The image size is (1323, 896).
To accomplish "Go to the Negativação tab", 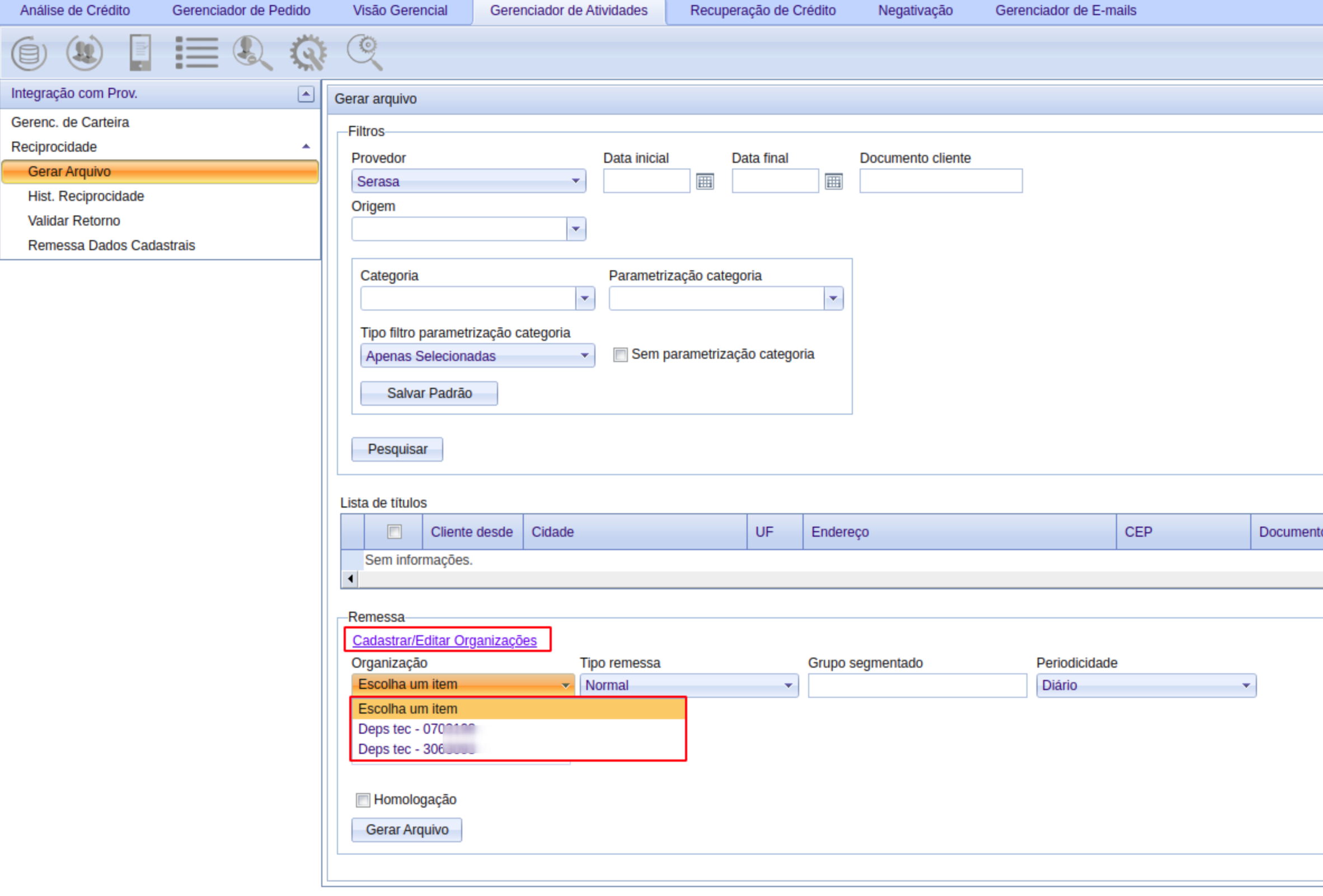I will [x=916, y=10].
